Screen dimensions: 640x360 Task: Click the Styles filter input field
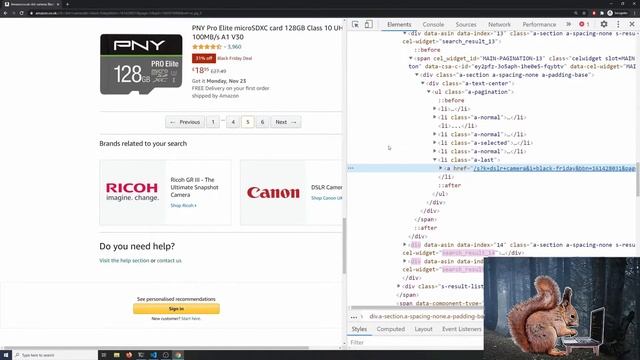pos(416,342)
